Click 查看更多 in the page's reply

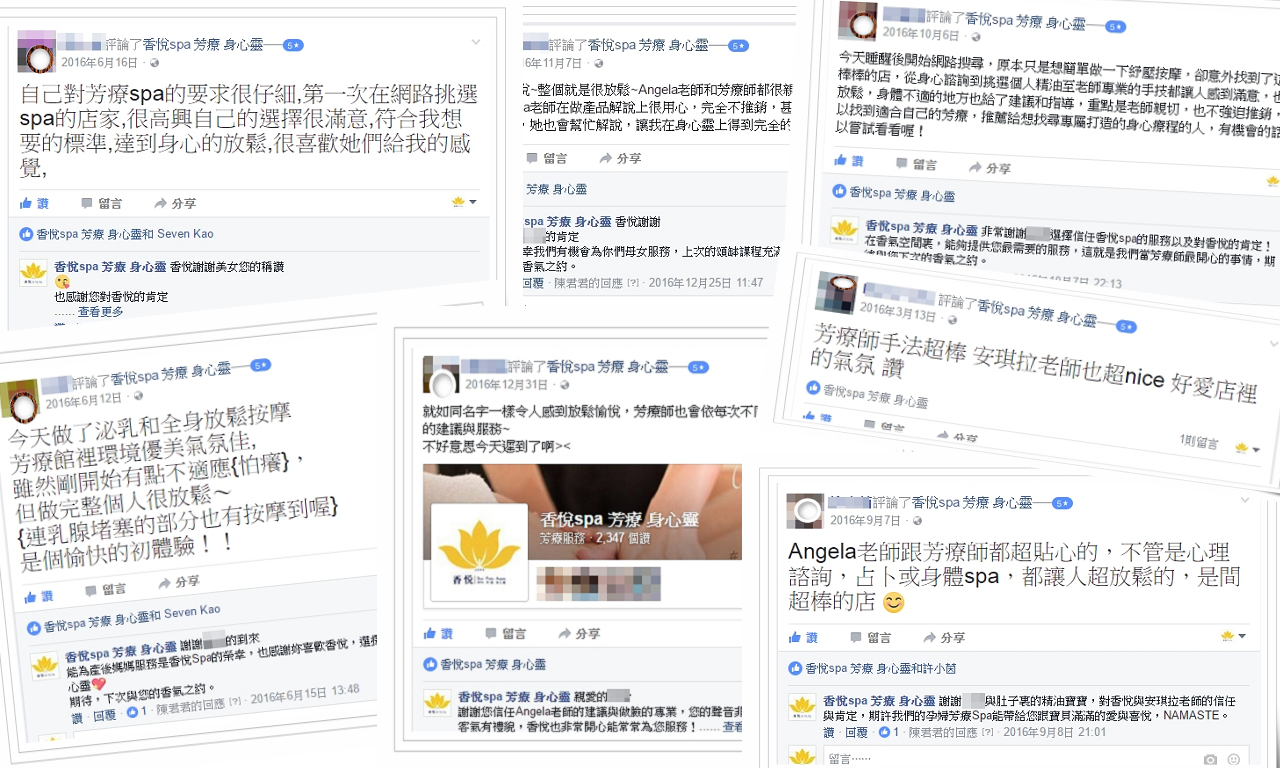click(x=100, y=312)
